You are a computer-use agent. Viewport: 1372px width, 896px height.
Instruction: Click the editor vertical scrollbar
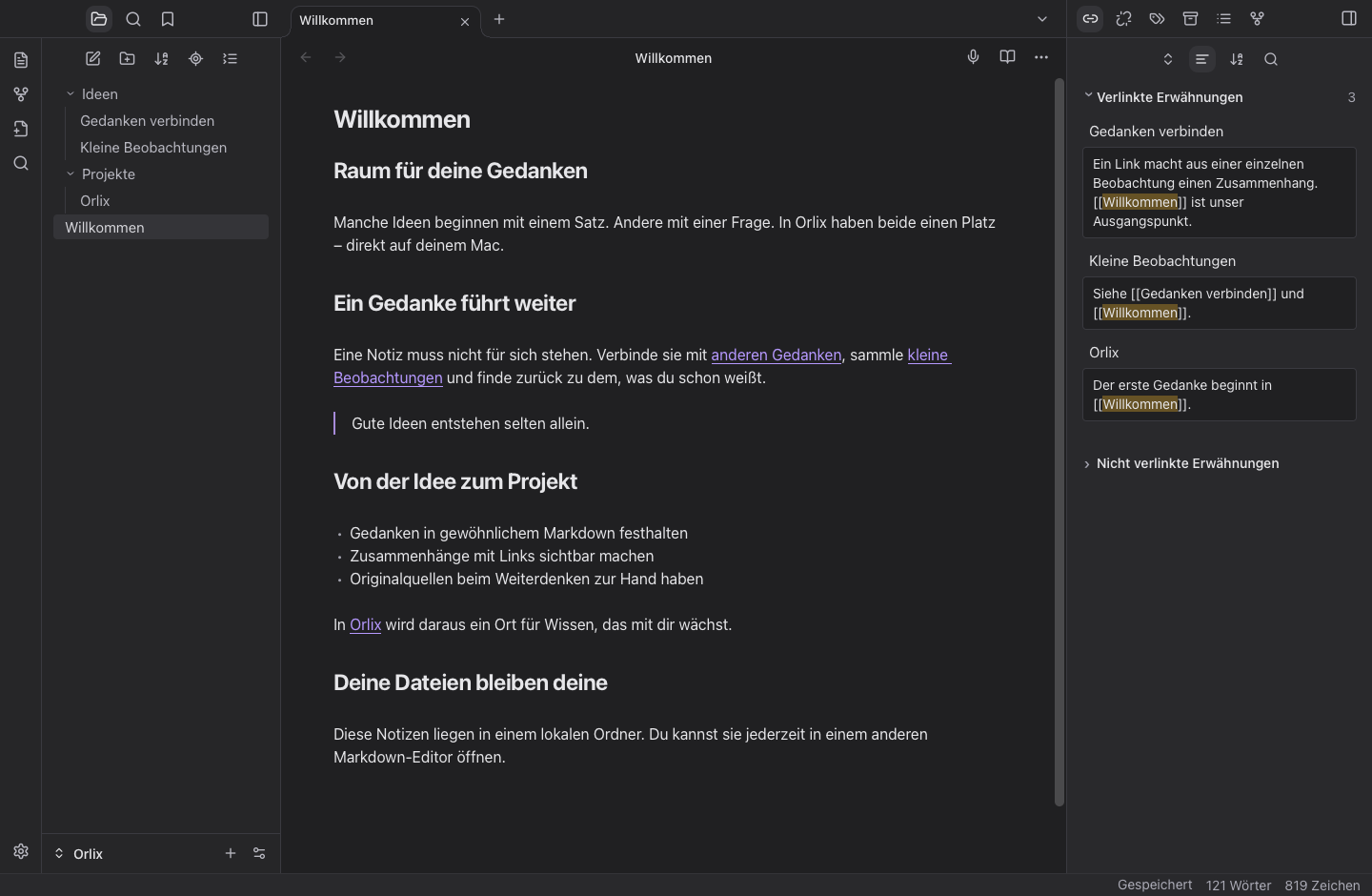click(x=1059, y=442)
